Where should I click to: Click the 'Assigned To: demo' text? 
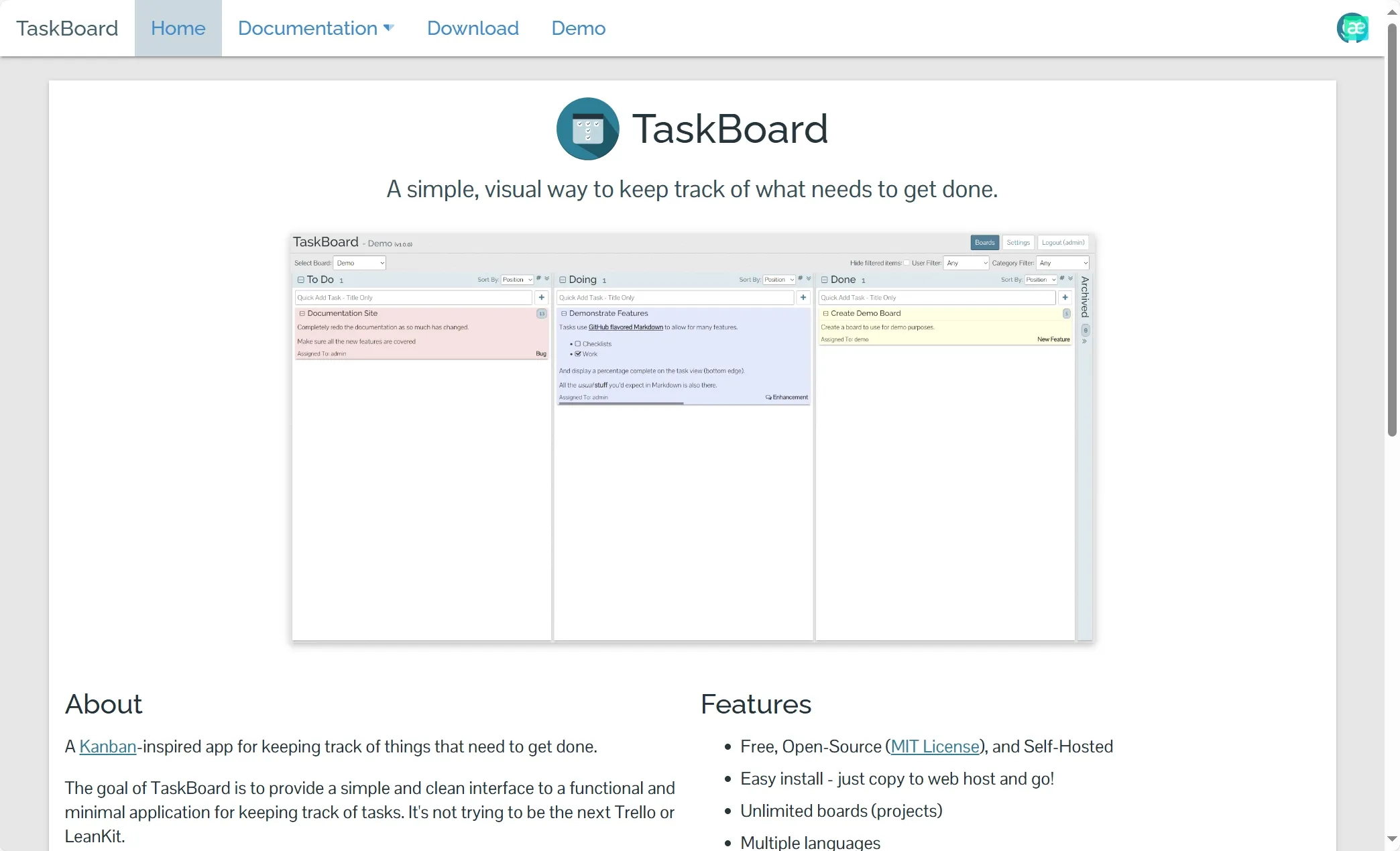845,339
